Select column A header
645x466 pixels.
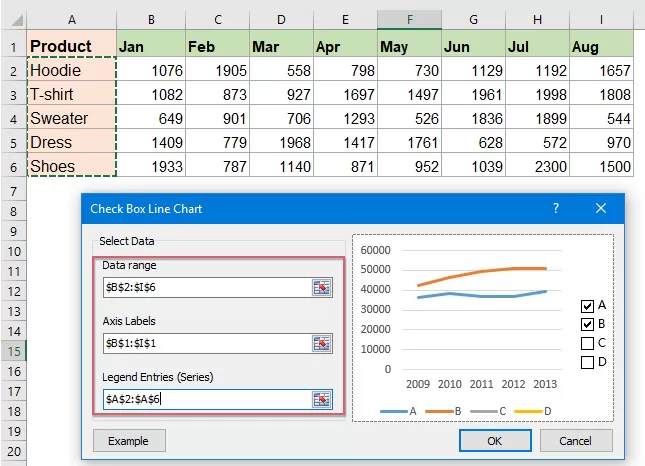72,20
